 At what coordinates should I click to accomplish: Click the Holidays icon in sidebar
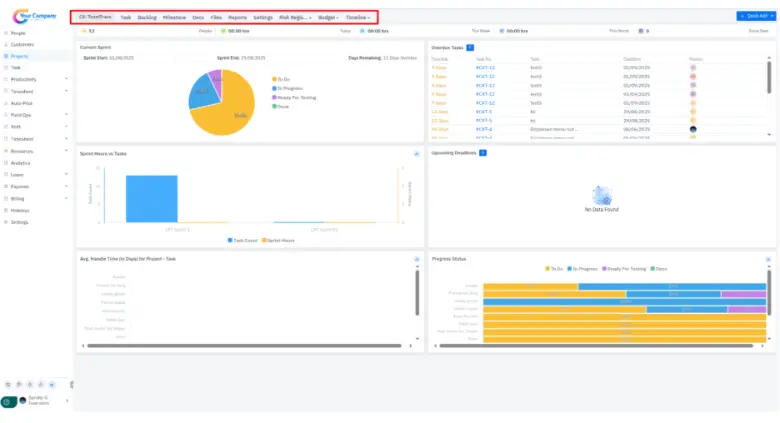pos(6,211)
